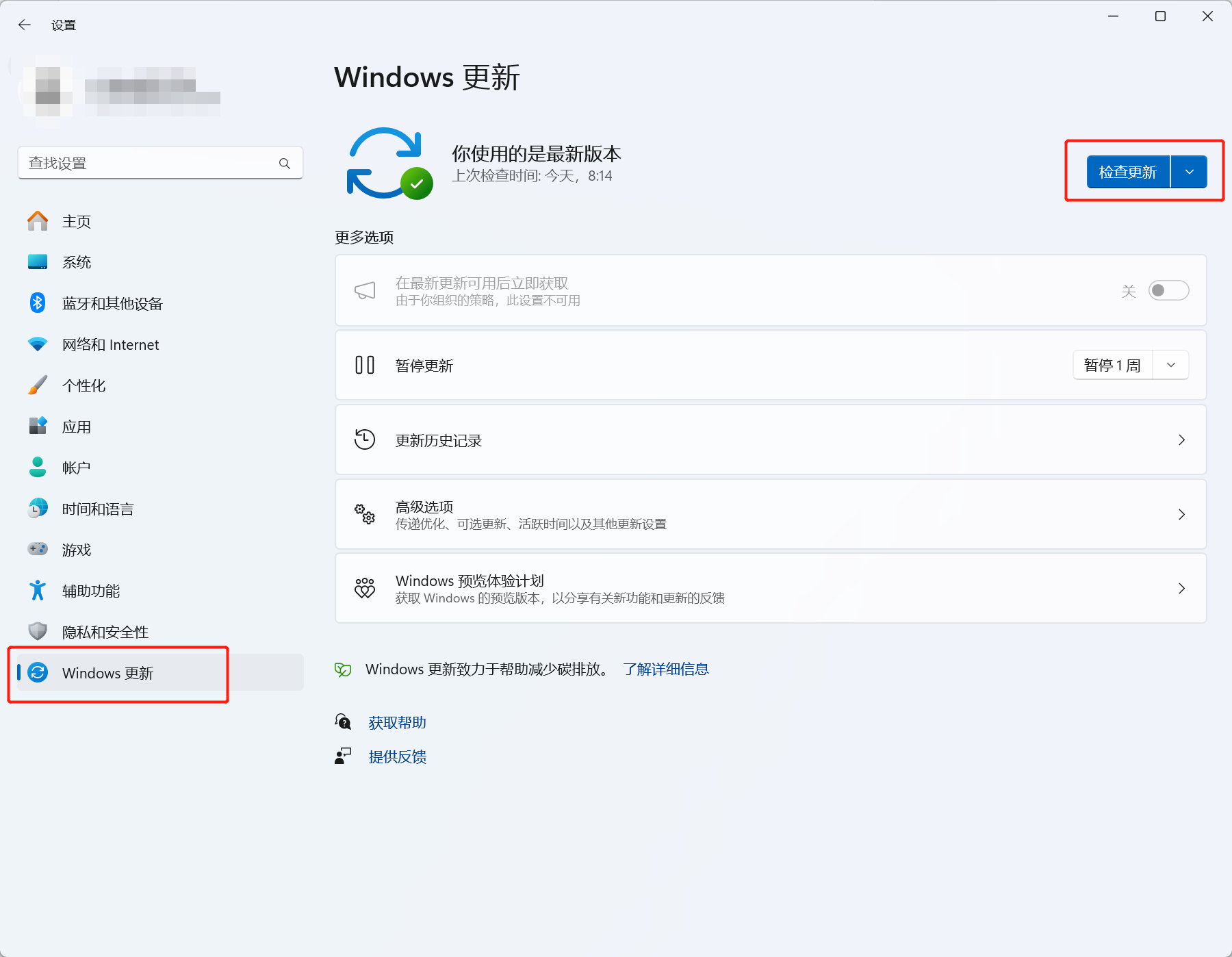Click the System monitor icon

coord(38,262)
